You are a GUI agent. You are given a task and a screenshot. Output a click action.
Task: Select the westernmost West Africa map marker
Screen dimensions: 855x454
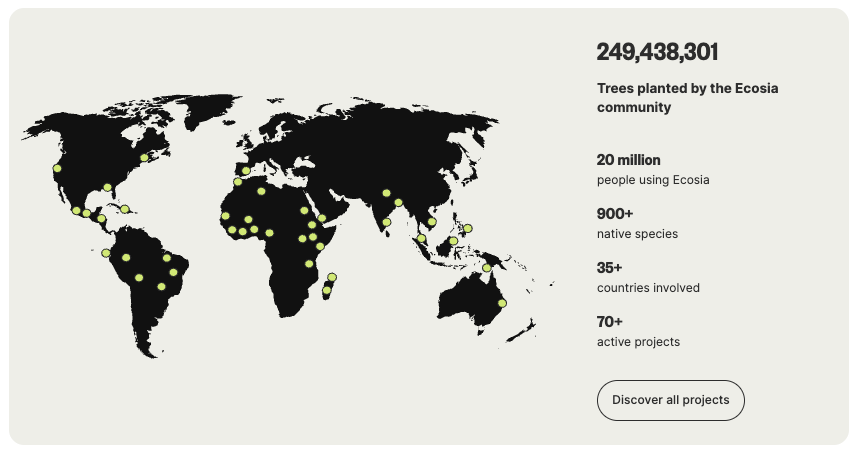[x=225, y=216]
